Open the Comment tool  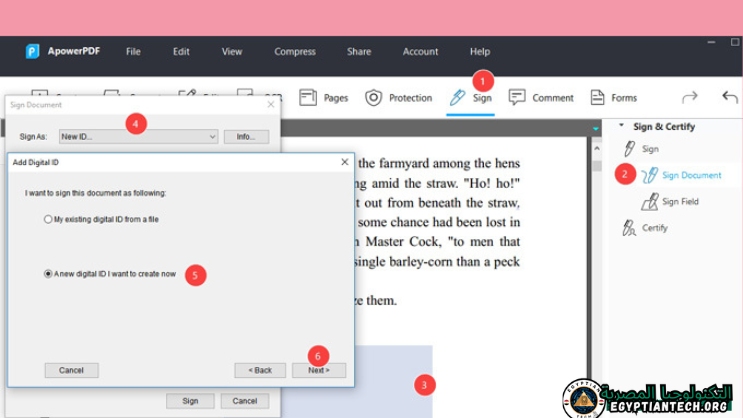541,98
